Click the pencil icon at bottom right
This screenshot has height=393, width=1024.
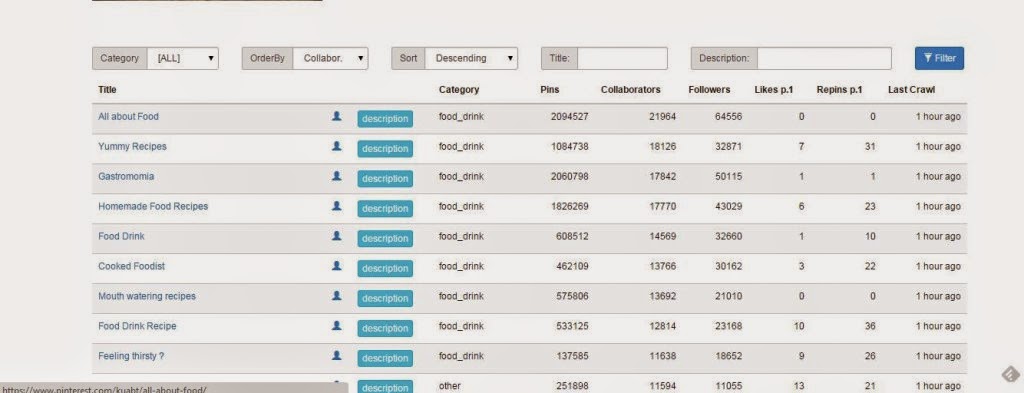tap(1010, 374)
